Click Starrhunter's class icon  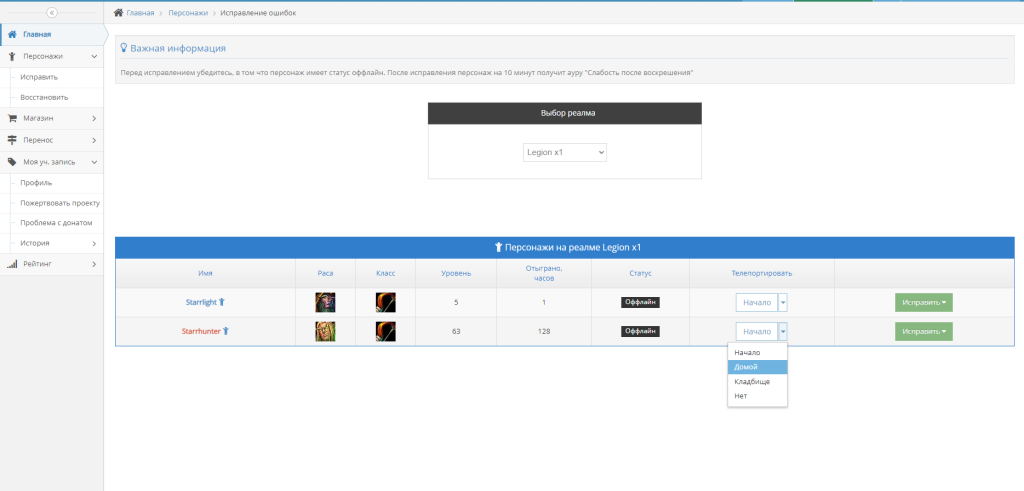tap(385, 331)
